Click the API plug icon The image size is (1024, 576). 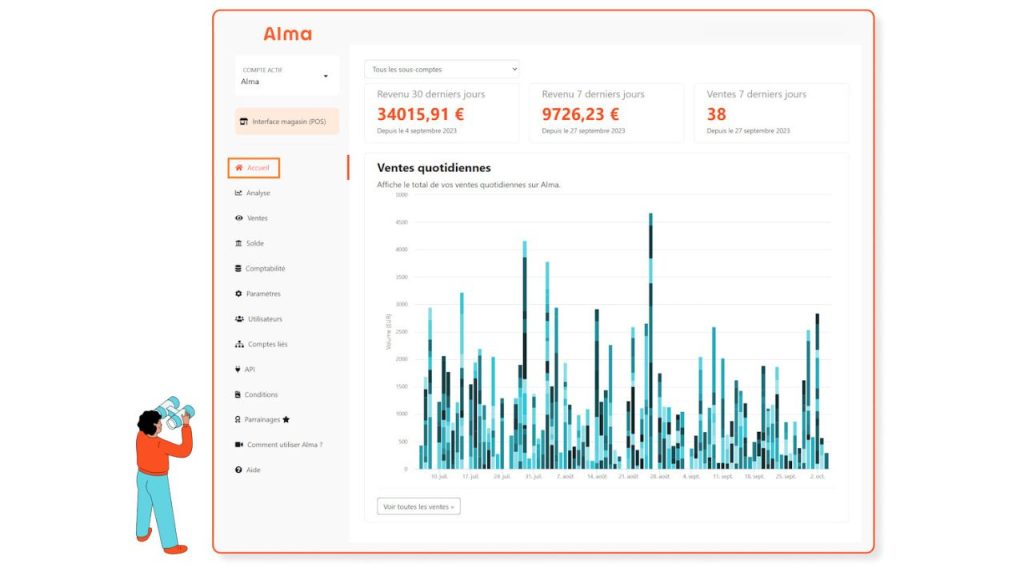[x=238, y=369]
